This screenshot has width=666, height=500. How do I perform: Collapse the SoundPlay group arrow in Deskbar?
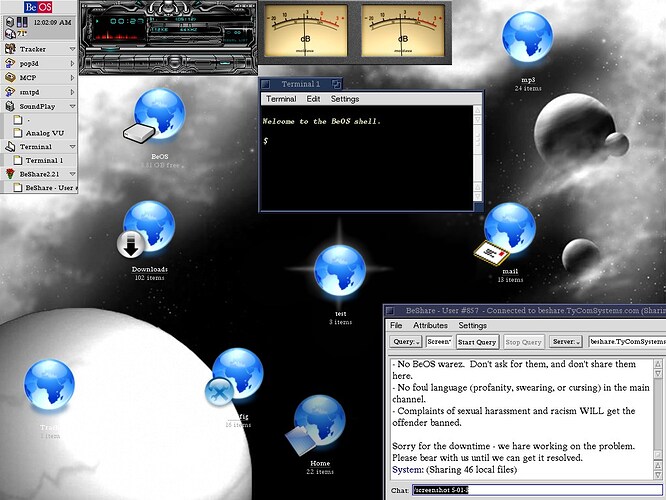pyautogui.click(x=72, y=106)
